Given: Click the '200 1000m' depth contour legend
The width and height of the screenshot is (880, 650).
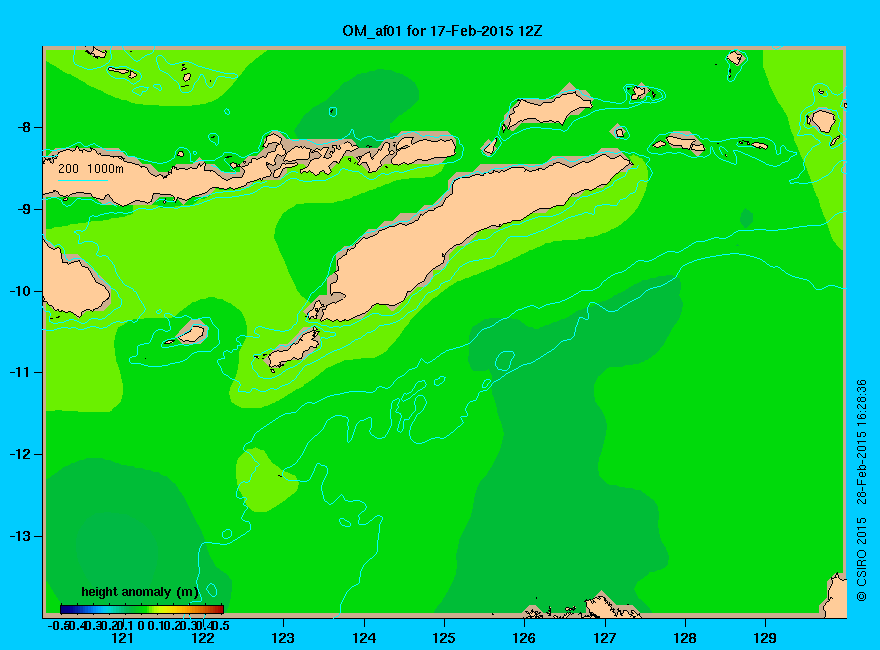Looking at the screenshot, I should pyautogui.click(x=91, y=168).
